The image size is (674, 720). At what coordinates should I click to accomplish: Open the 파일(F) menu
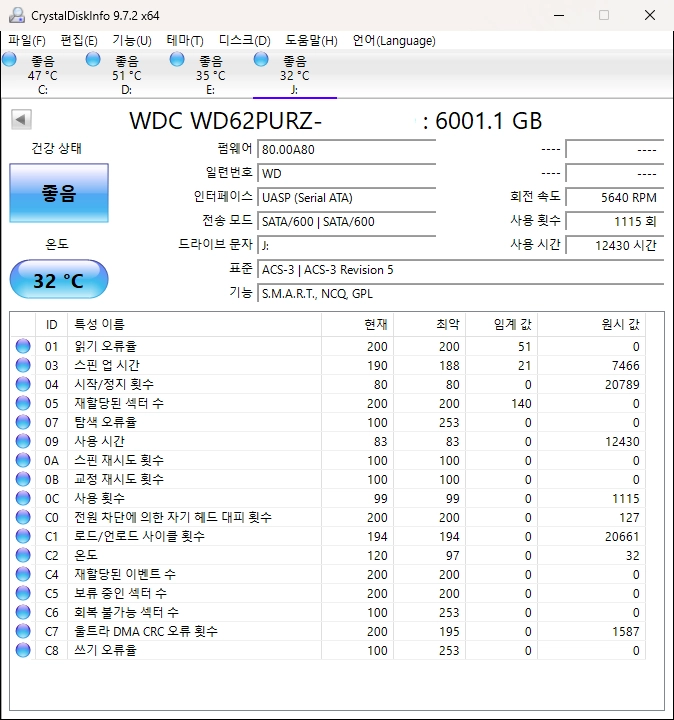pos(27,41)
